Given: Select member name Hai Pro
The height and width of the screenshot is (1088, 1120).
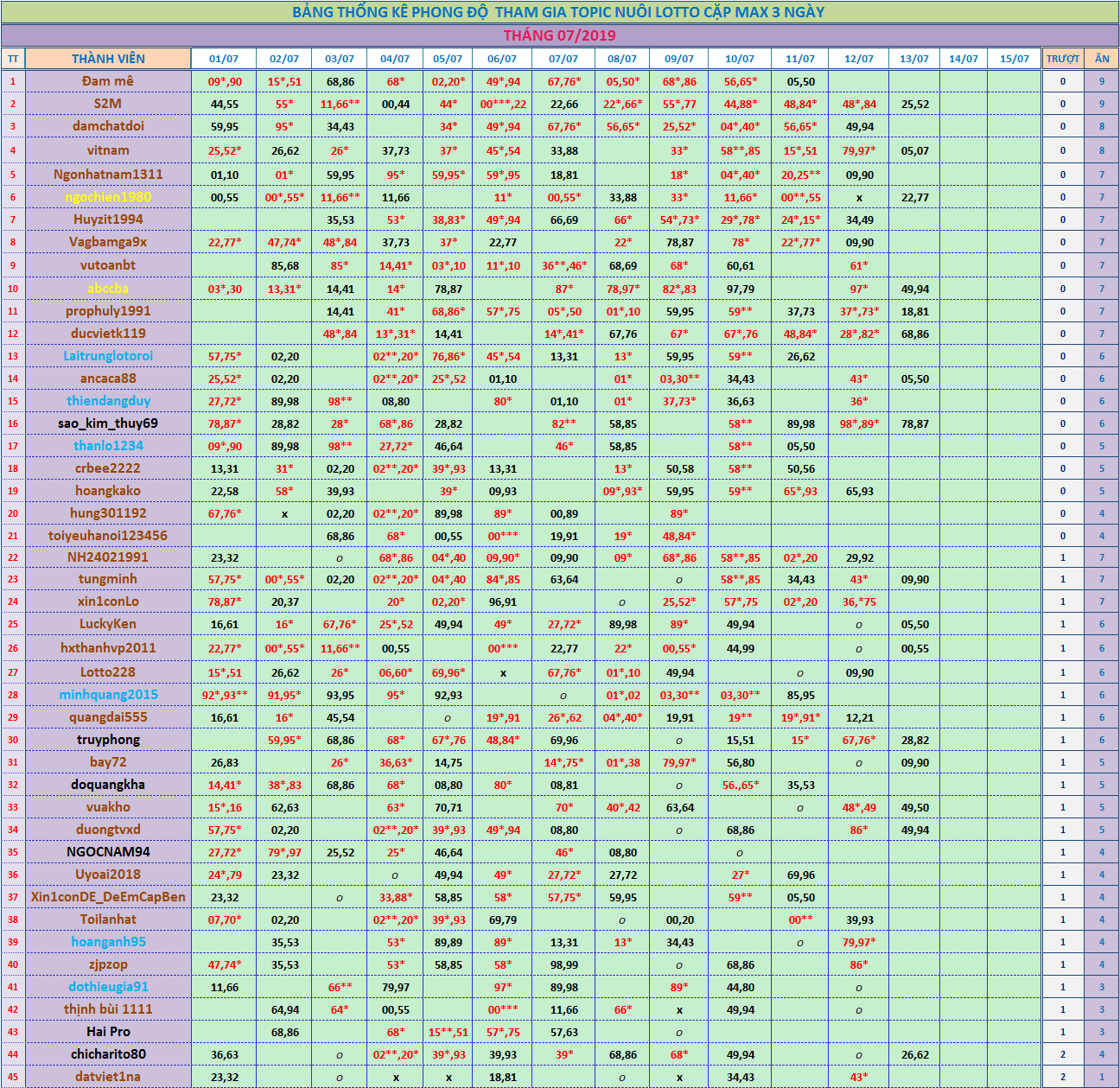Looking at the screenshot, I should tap(108, 1032).
